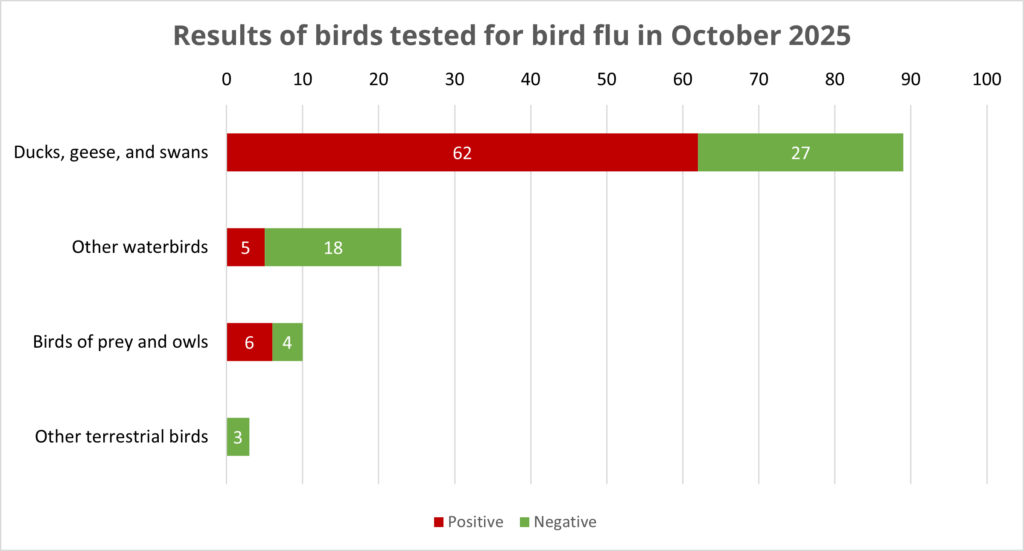1024x551 pixels.
Task: Click the red bar labeled 62
Action: click(461, 153)
